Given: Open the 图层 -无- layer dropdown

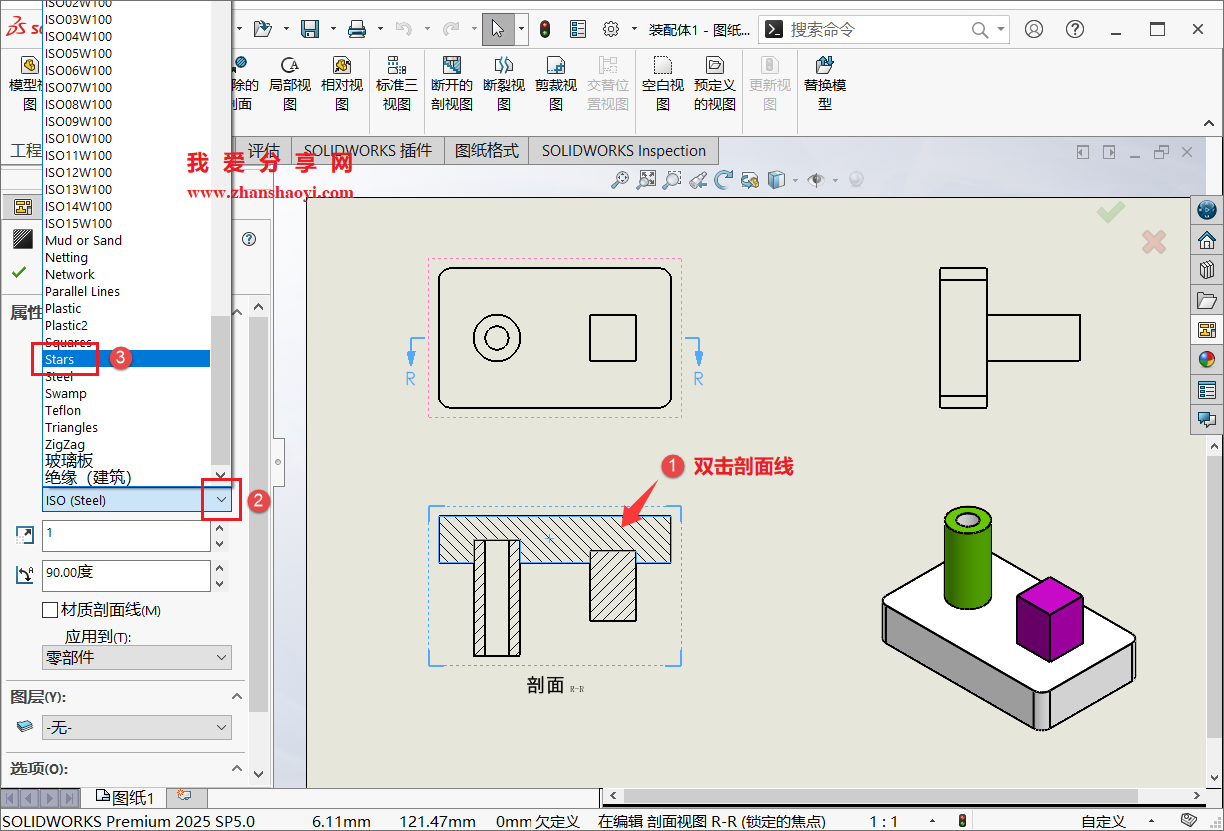Looking at the screenshot, I should tap(137, 728).
